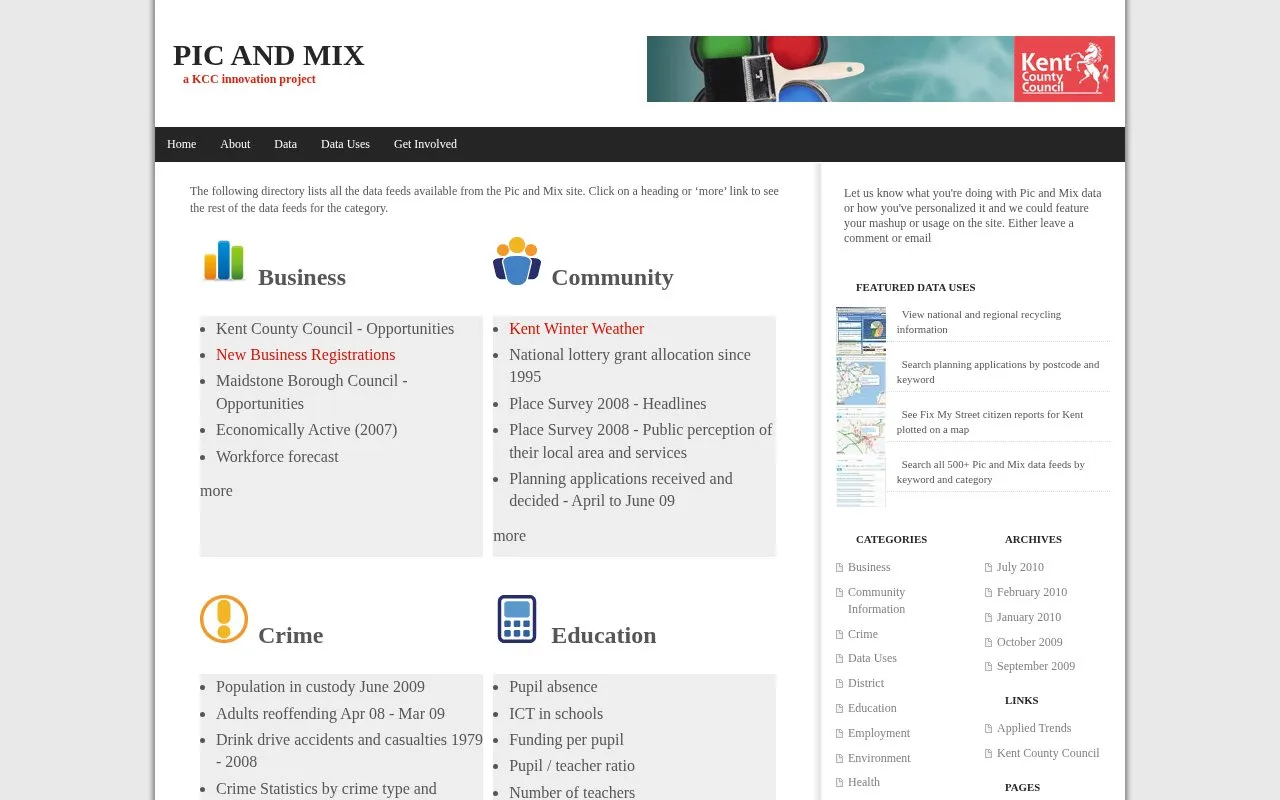Open the Applied Trends link
Screen dimensions: 1280x800
point(1034,728)
